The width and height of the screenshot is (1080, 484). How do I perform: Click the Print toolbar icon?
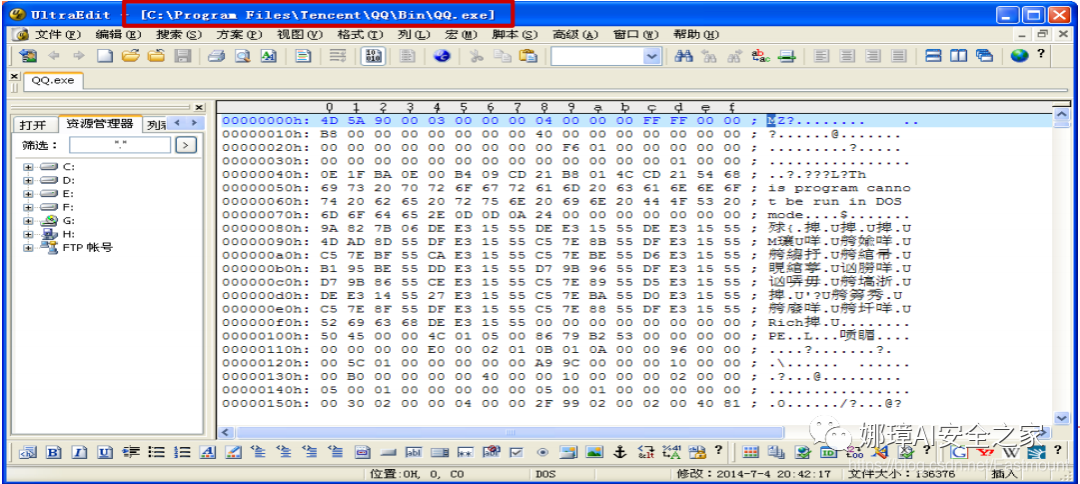217,56
